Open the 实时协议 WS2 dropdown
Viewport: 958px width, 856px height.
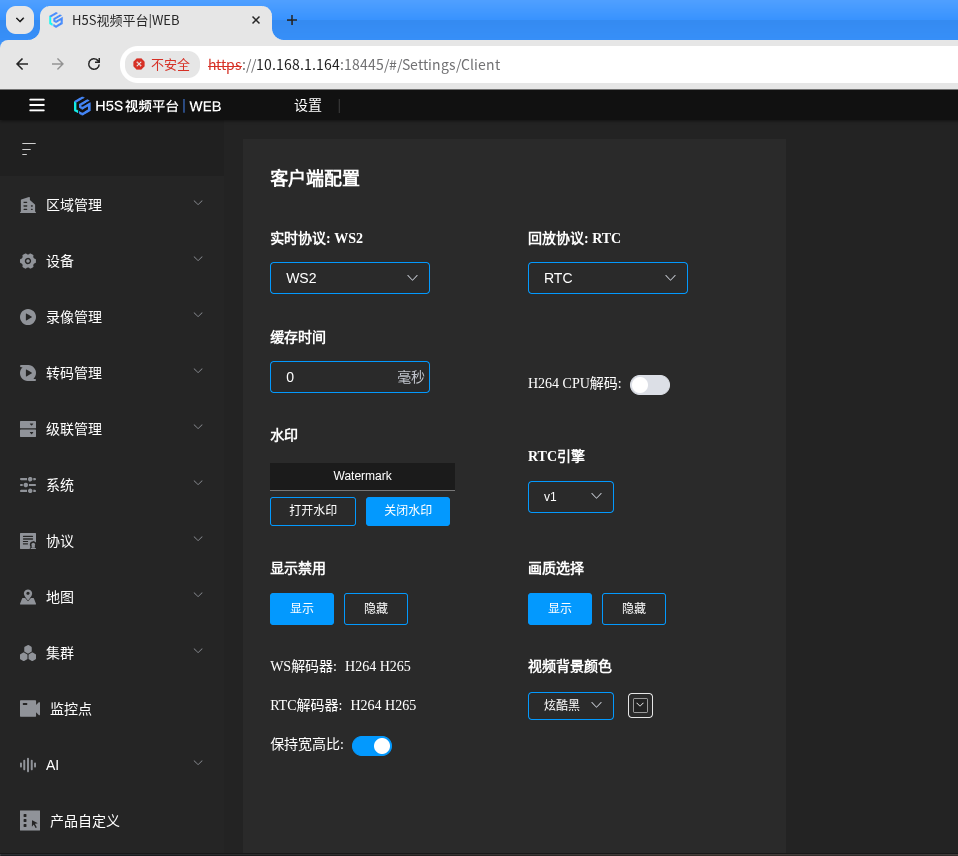[349, 278]
